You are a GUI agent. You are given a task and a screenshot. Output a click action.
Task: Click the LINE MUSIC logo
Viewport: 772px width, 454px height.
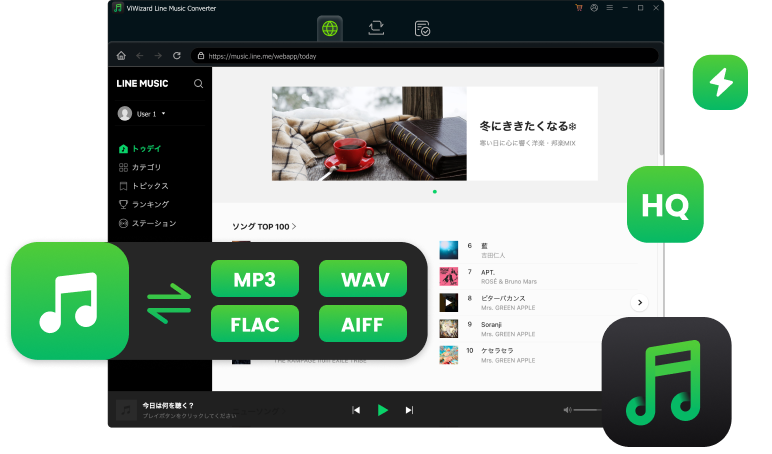[x=142, y=84]
